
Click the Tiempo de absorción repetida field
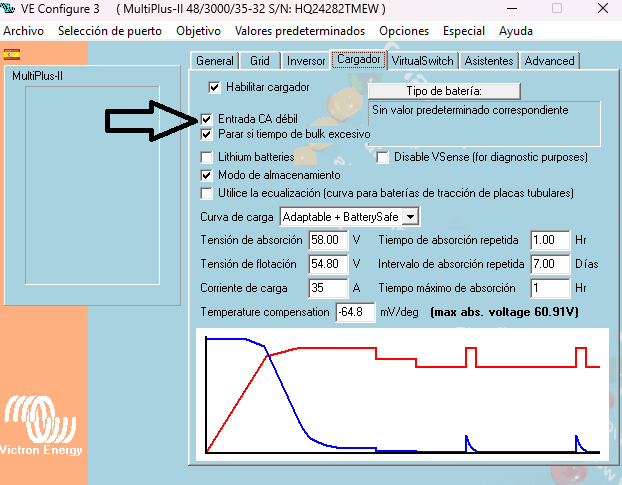(x=550, y=240)
